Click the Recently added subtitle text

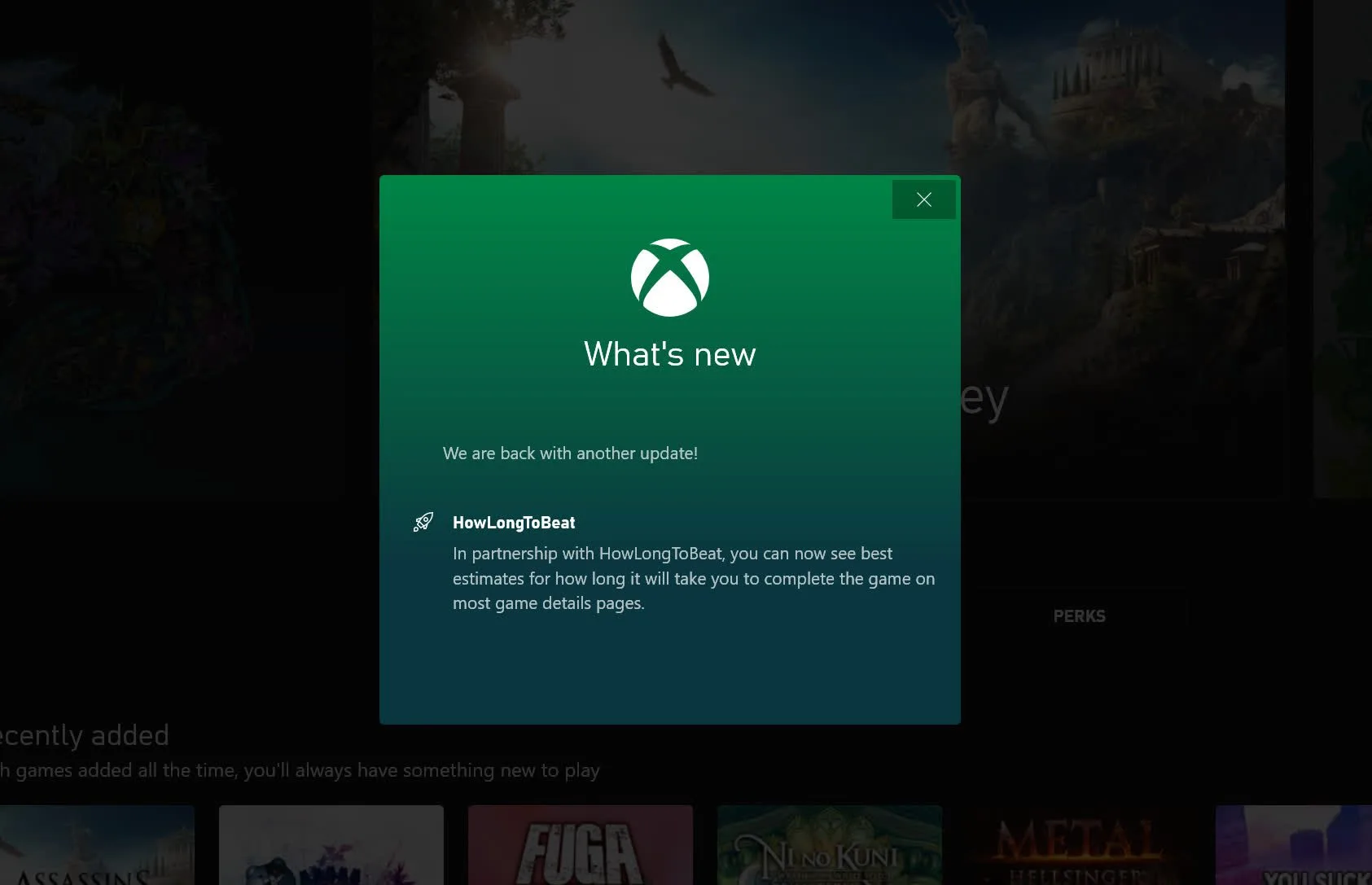tap(300, 770)
